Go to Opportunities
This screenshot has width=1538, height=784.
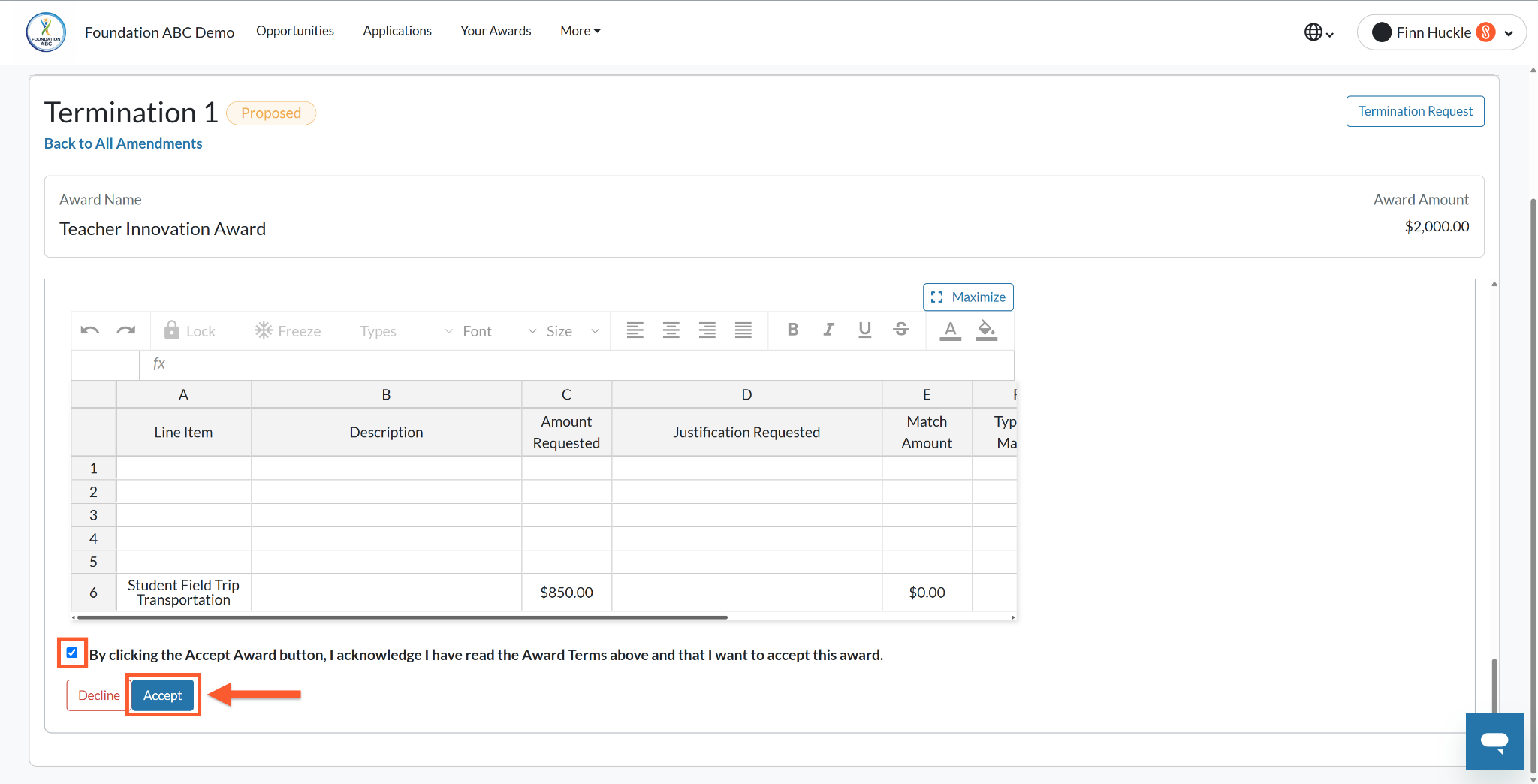point(295,31)
